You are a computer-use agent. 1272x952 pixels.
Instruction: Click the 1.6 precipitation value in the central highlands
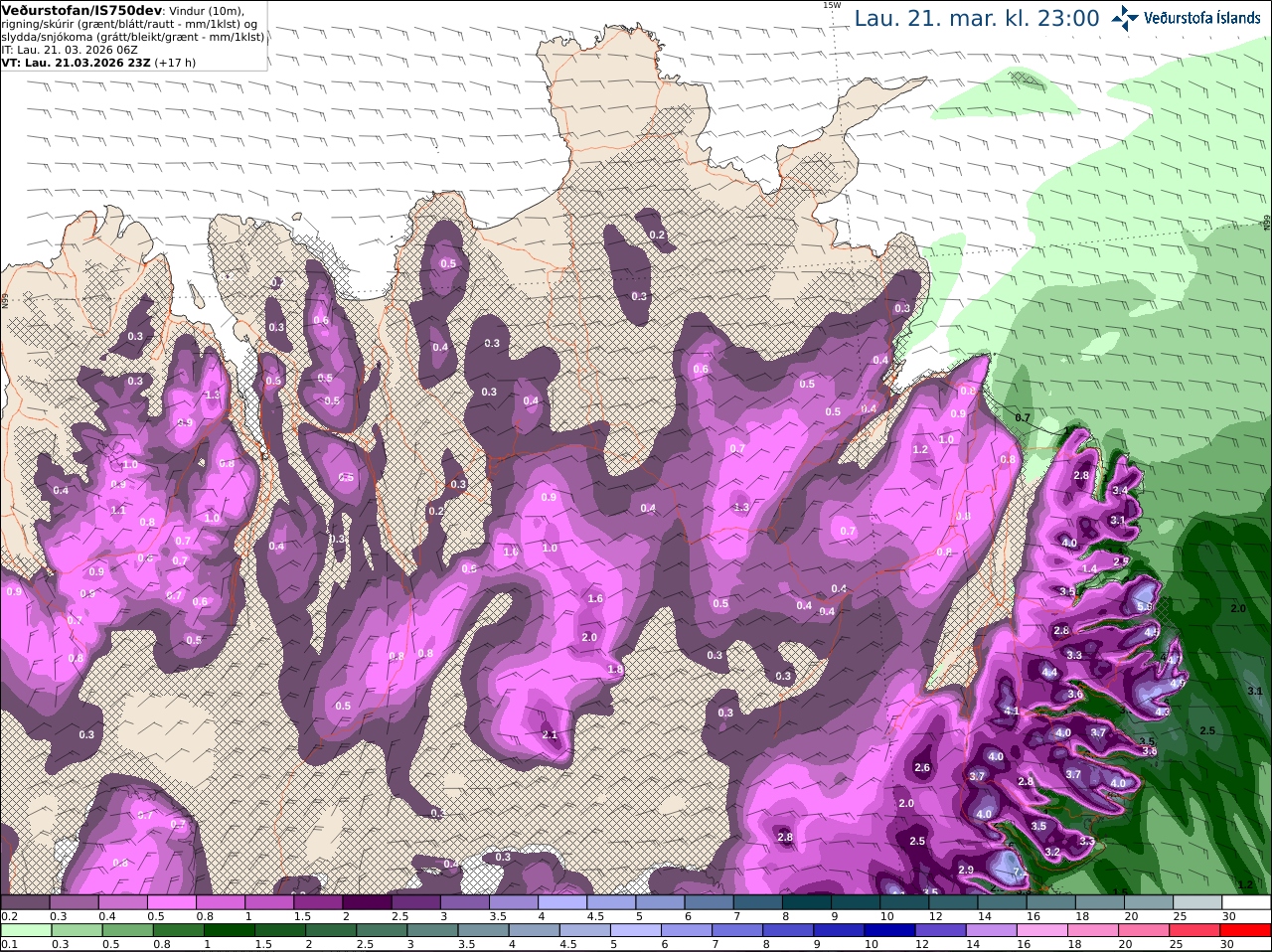[595, 598]
